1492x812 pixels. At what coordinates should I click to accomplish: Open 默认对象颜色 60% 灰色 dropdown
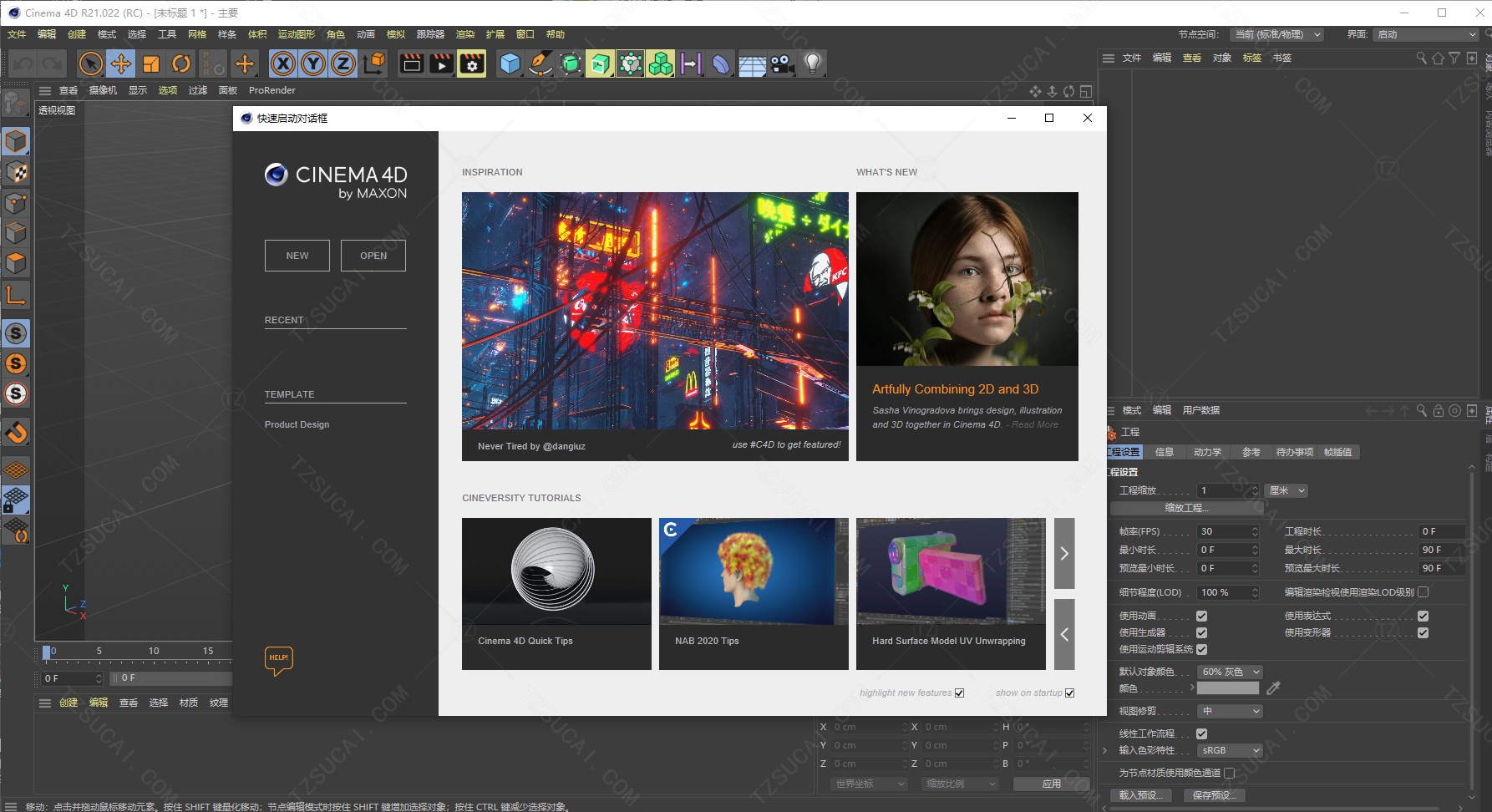pyautogui.click(x=1230, y=672)
